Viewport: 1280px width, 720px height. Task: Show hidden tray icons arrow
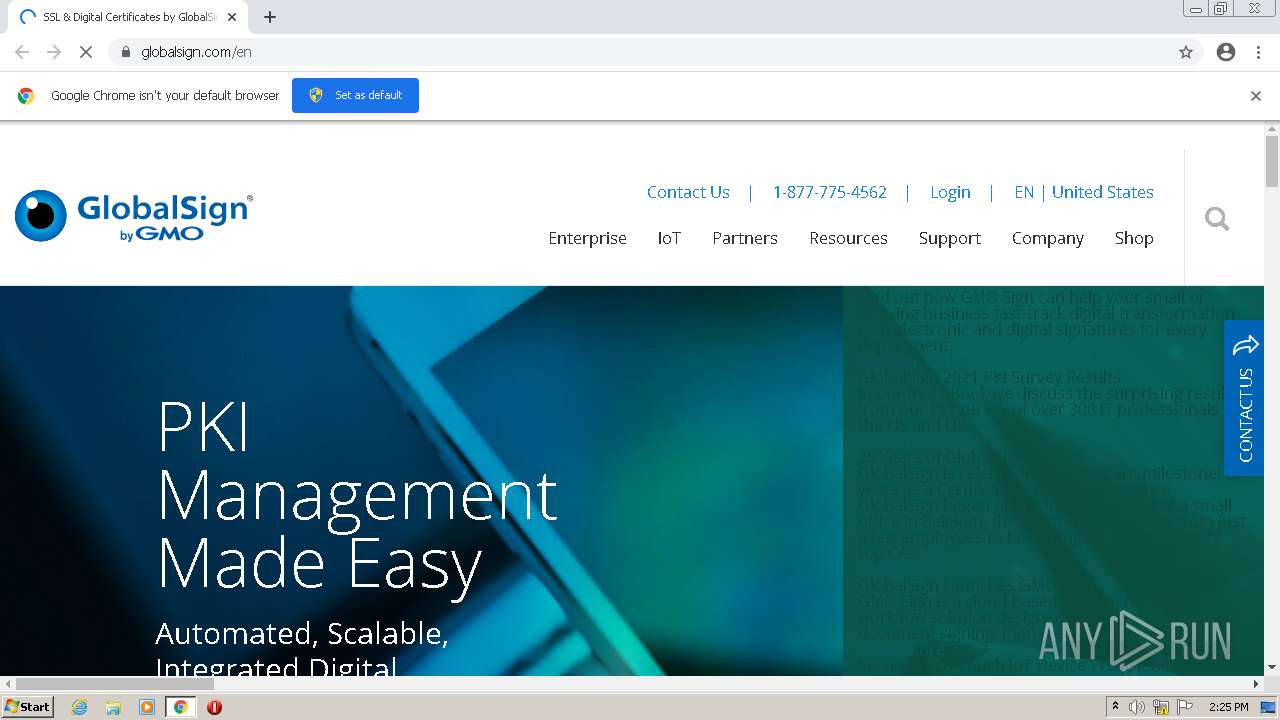click(1115, 707)
